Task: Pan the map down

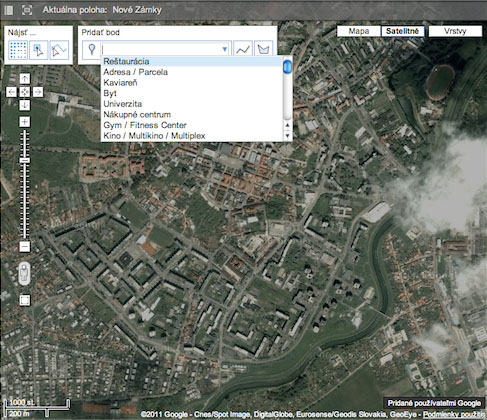Action: coord(25,105)
